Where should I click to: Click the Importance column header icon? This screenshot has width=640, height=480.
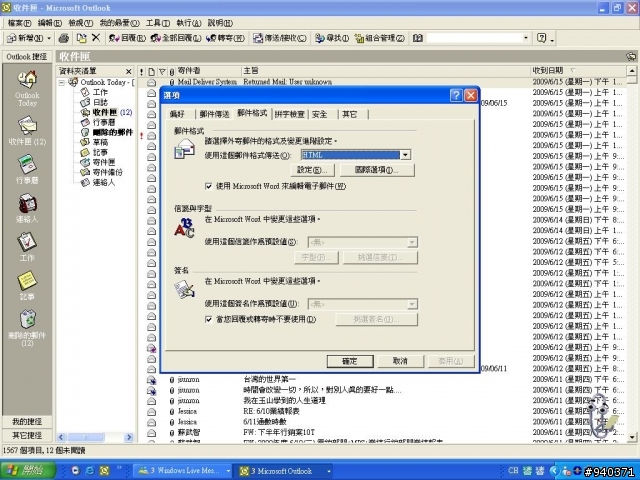pyautogui.click(x=141, y=71)
